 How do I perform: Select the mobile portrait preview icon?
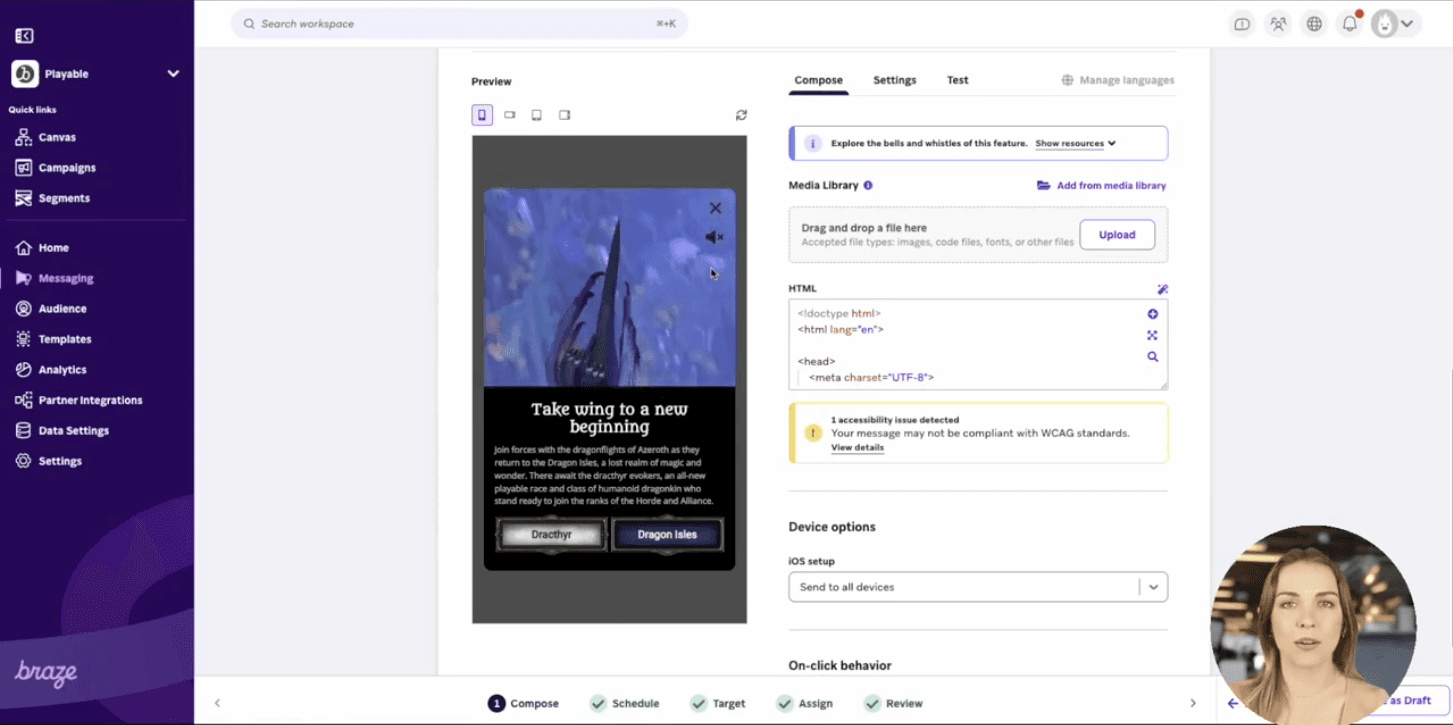(x=482, y=115)
